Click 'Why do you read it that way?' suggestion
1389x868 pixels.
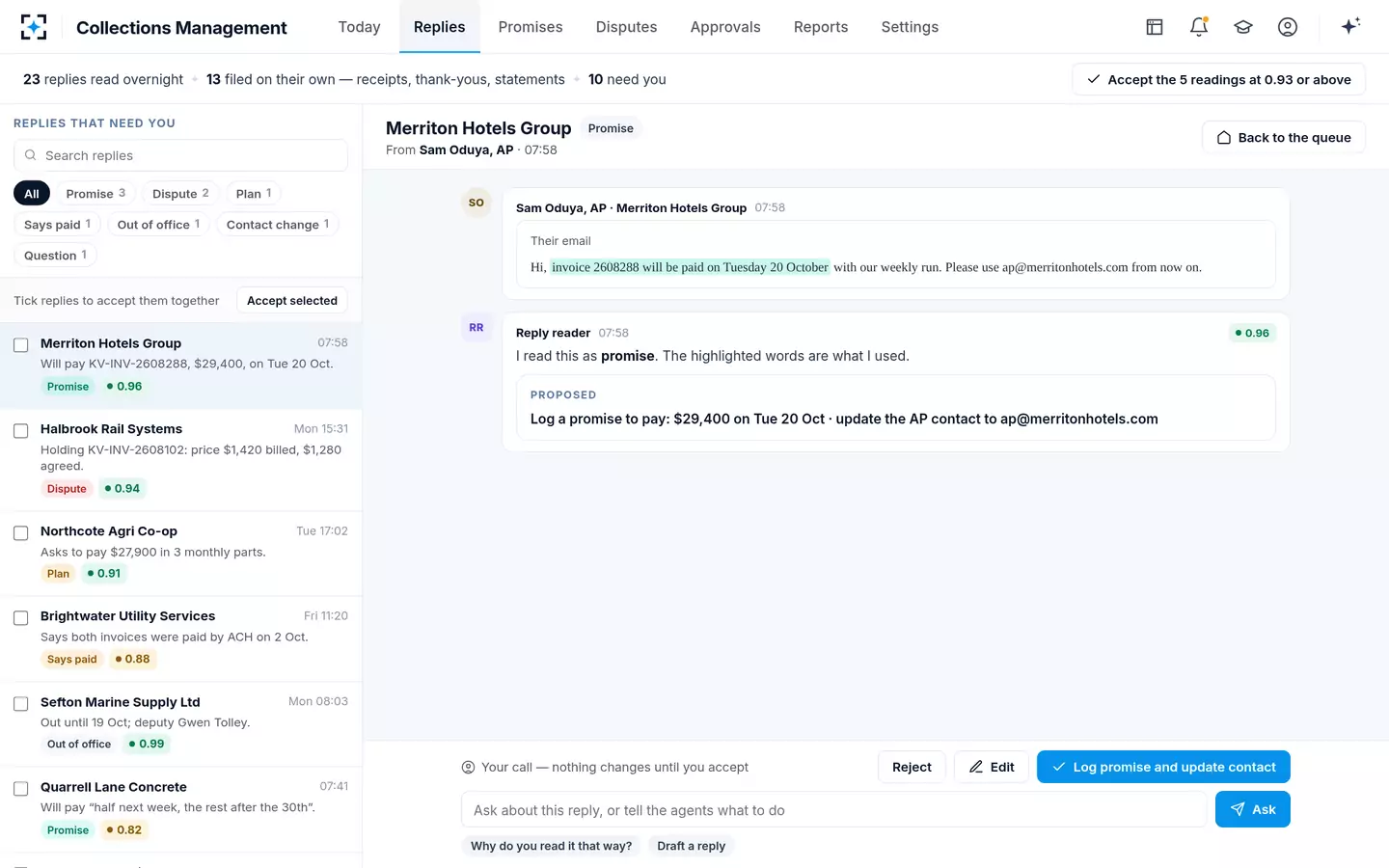click(x=551, y=846)
